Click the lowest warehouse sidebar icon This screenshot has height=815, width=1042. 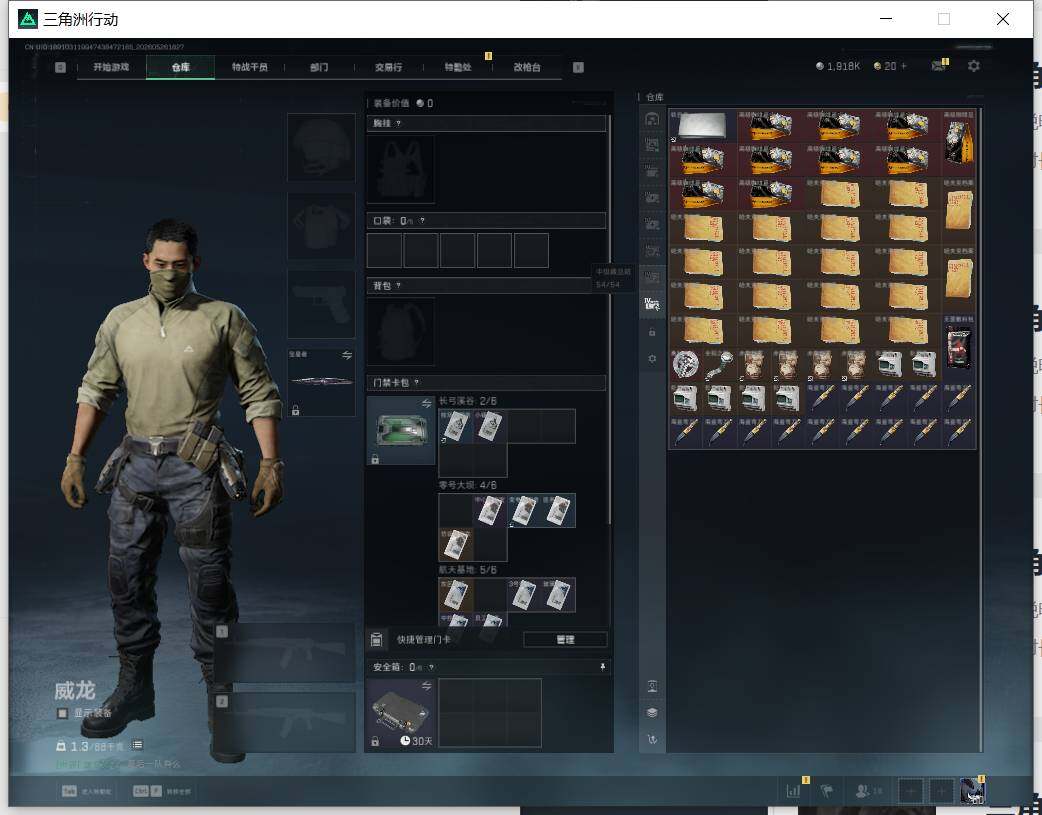pos(652,739)
